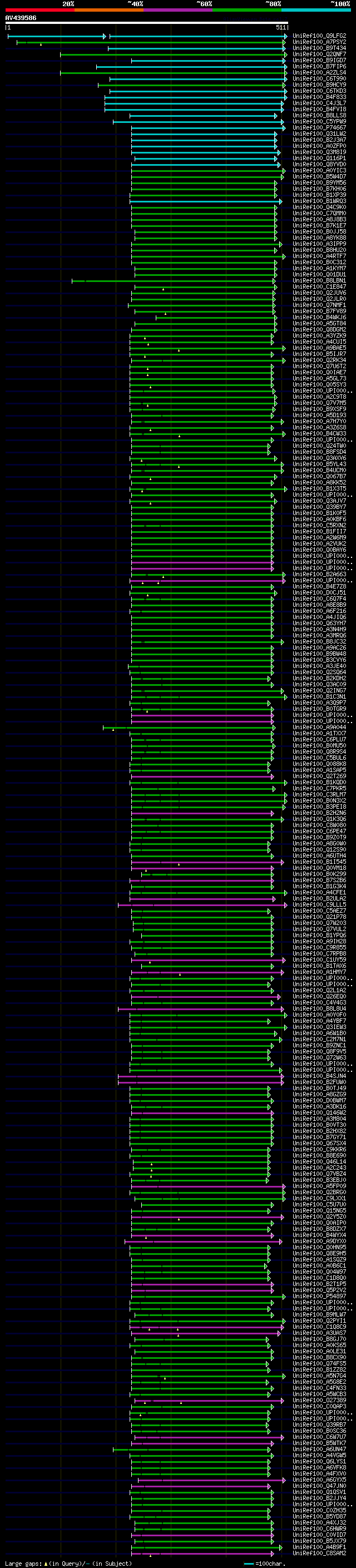Click hit label UniRef100_Q4C9K0
This screenshot has width=356, height=1568.
[319, 207]
